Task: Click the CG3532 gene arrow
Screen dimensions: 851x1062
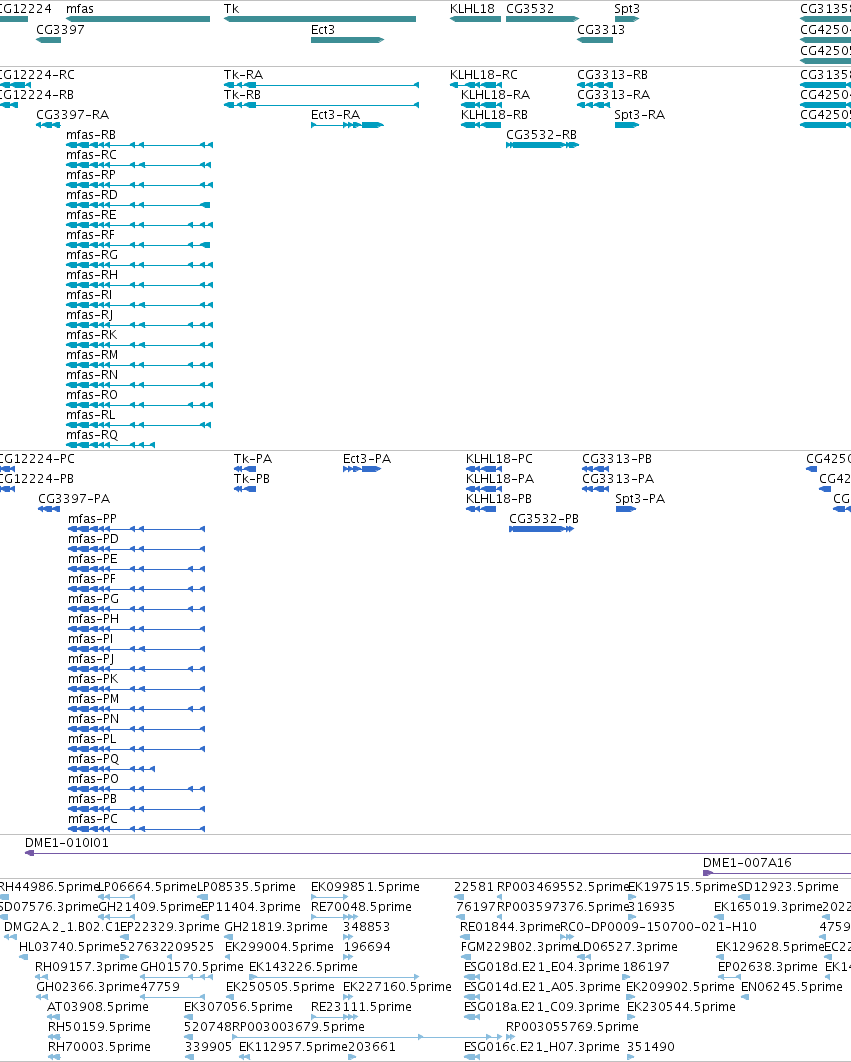Action: pos(543,19)
